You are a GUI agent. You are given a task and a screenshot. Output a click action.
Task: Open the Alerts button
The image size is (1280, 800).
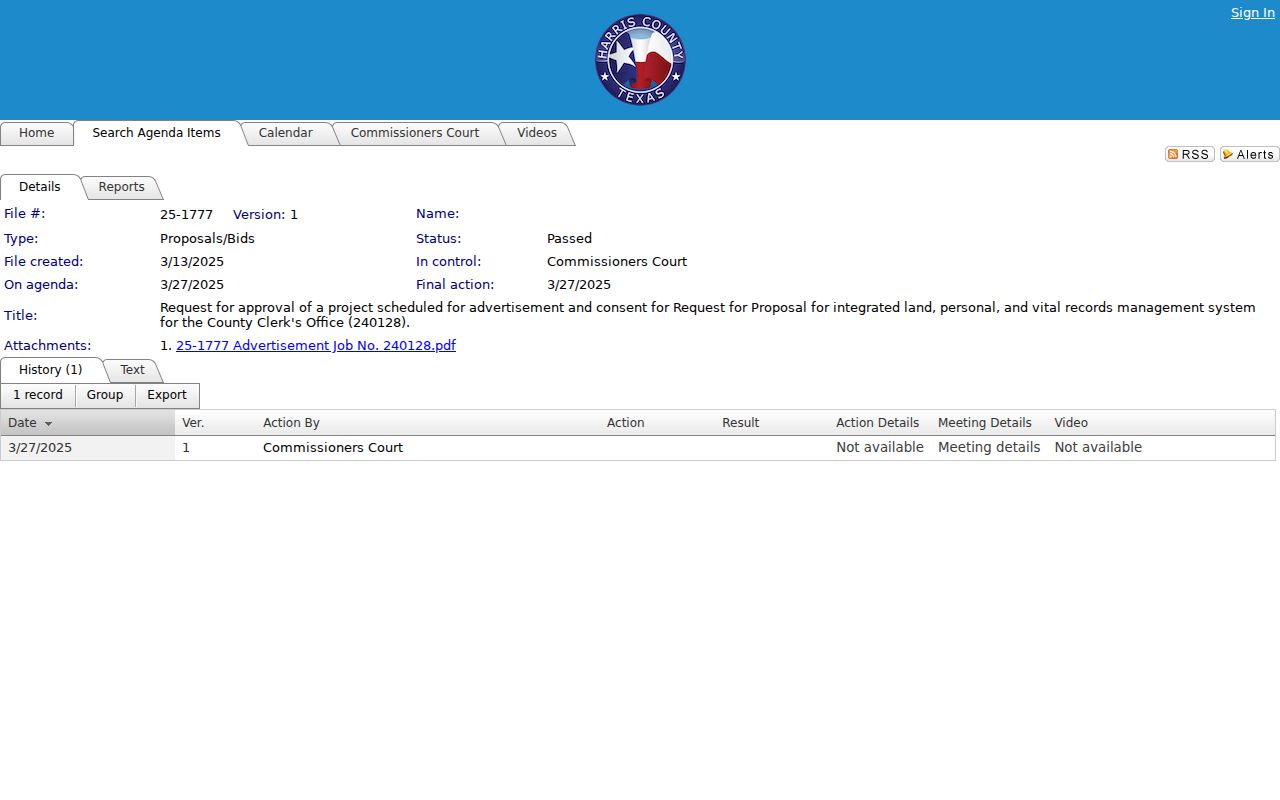pyautogui.click(x=1249, y=154)
